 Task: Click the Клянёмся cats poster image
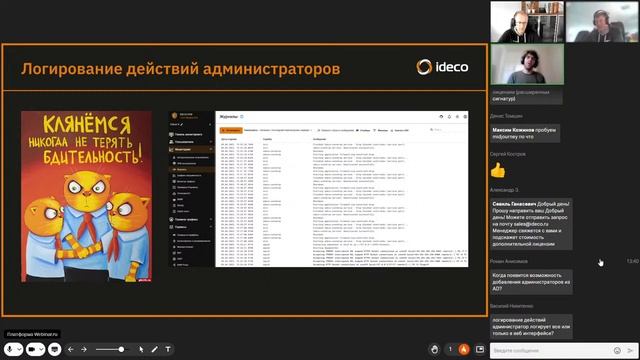click(x=86, y=196)
